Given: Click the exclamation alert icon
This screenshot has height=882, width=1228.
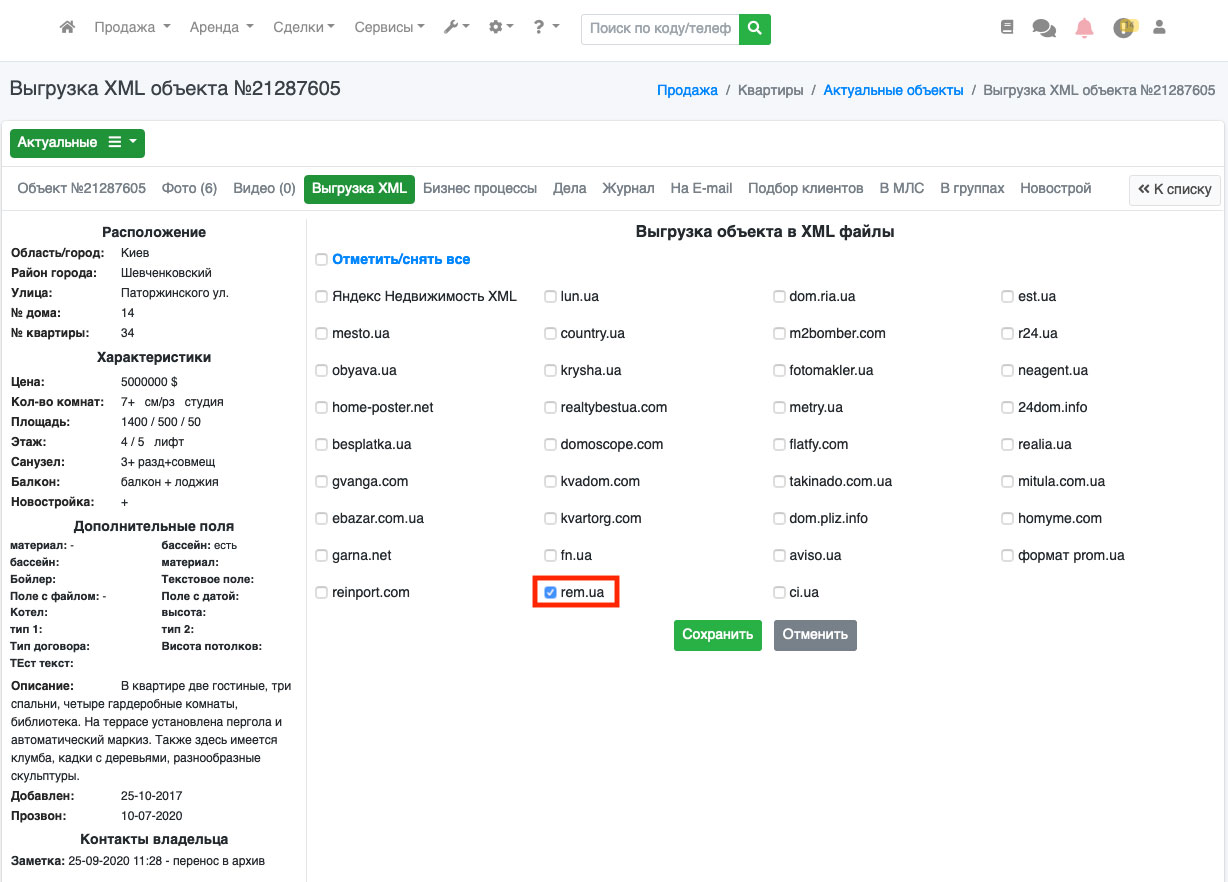Looking at the screenshot, I should [1125, 28].
